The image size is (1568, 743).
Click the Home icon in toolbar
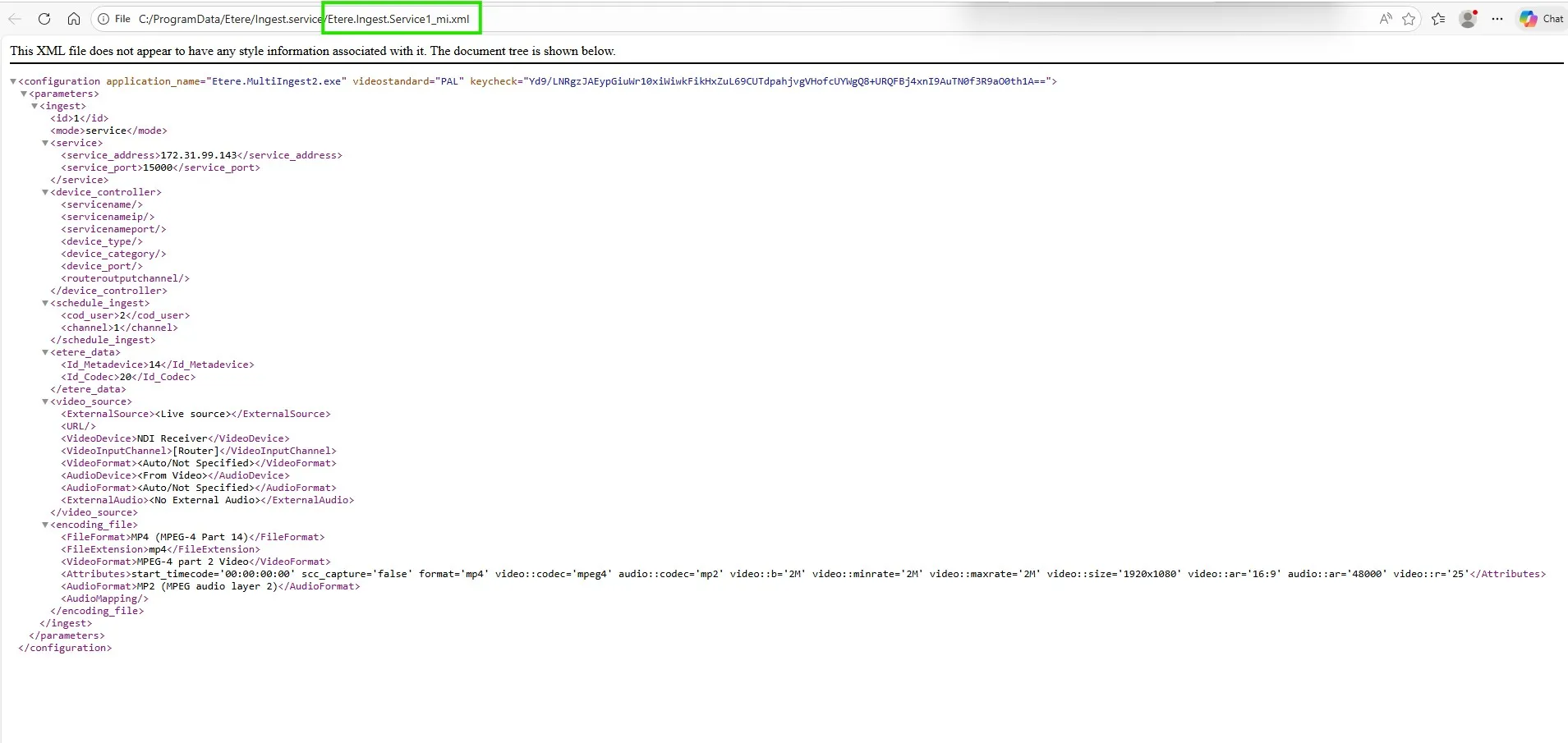74,19
